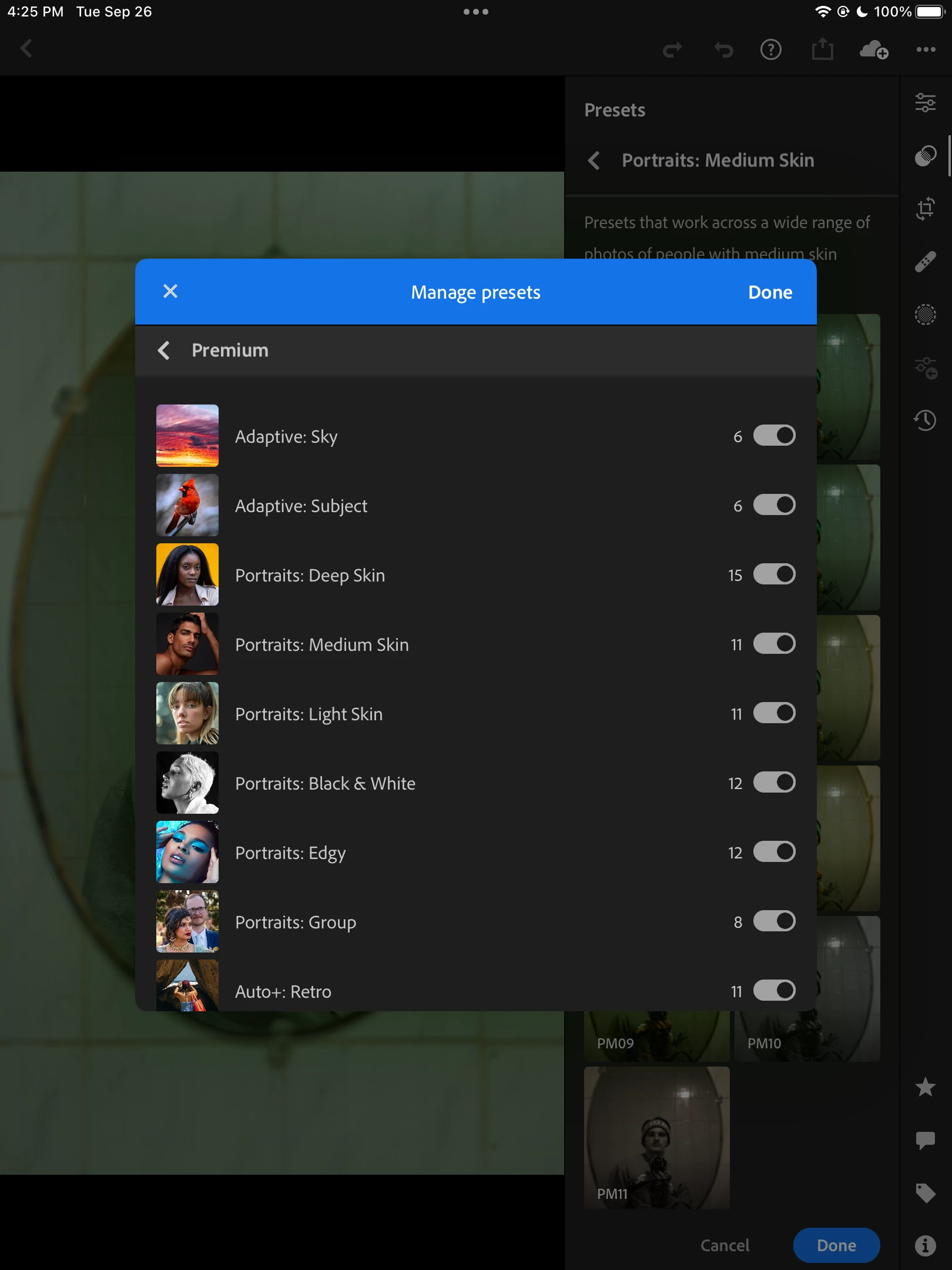Open the help question mark icon
This screenshot has width=952, height=1270.
pos(771,50)
